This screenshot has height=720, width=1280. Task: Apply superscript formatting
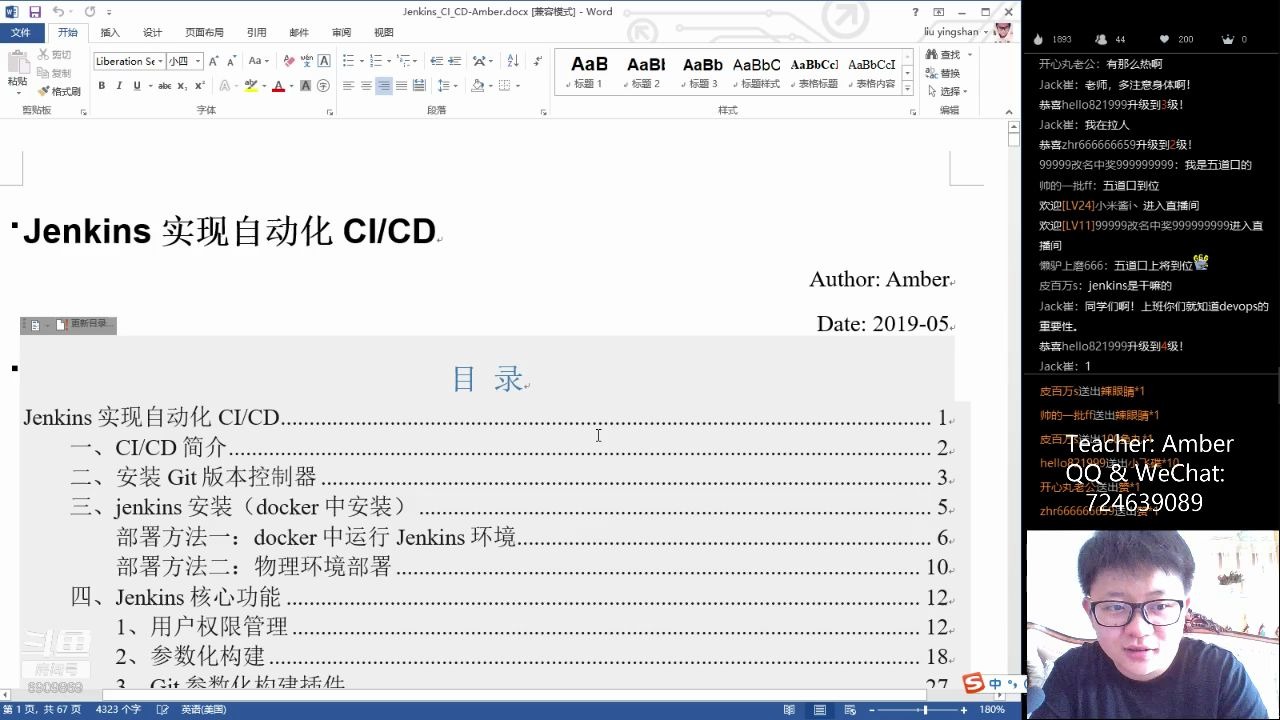point(198,86)
